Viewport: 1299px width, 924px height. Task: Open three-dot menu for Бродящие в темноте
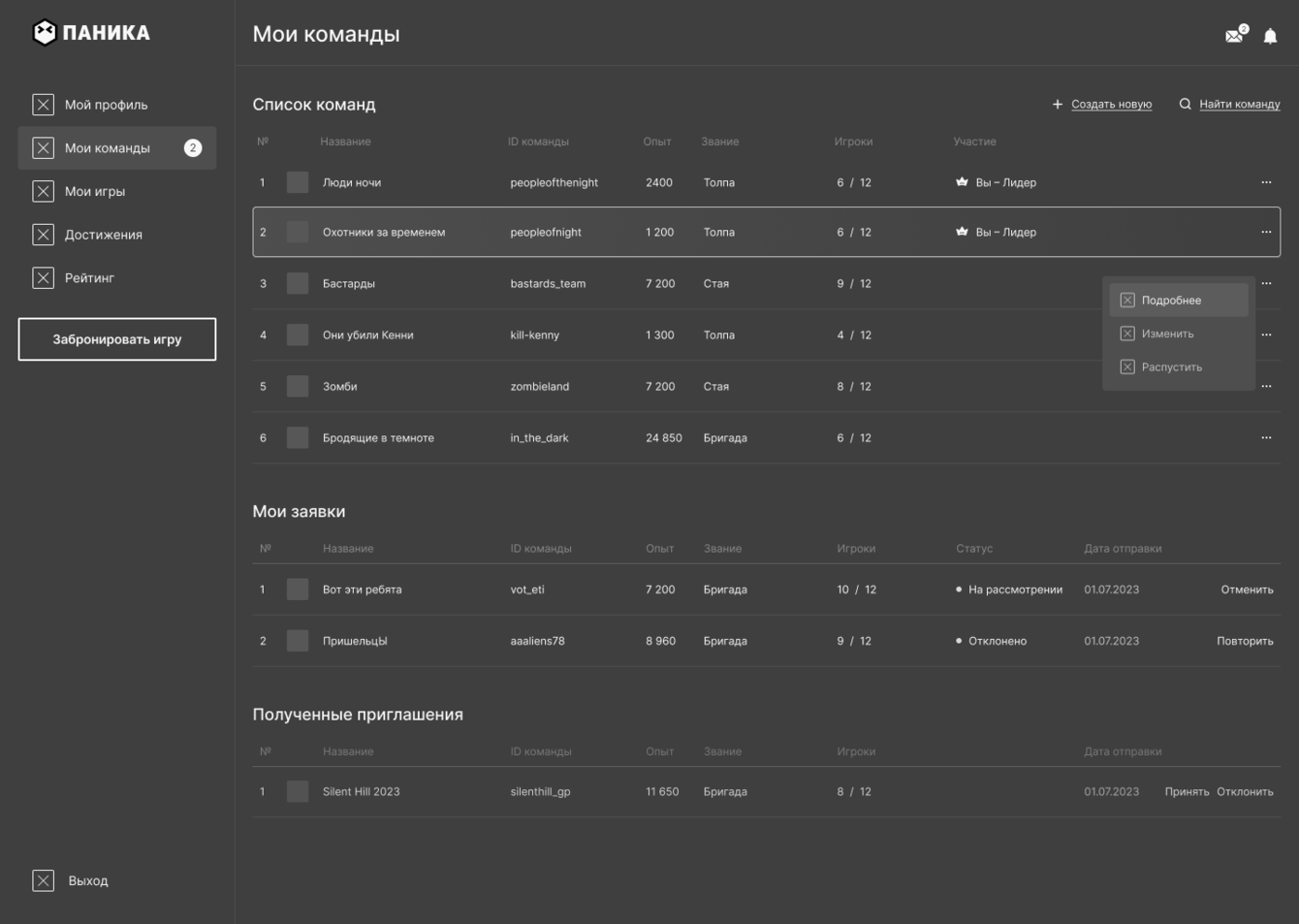pyautogui.click(x=1266, y=437)
